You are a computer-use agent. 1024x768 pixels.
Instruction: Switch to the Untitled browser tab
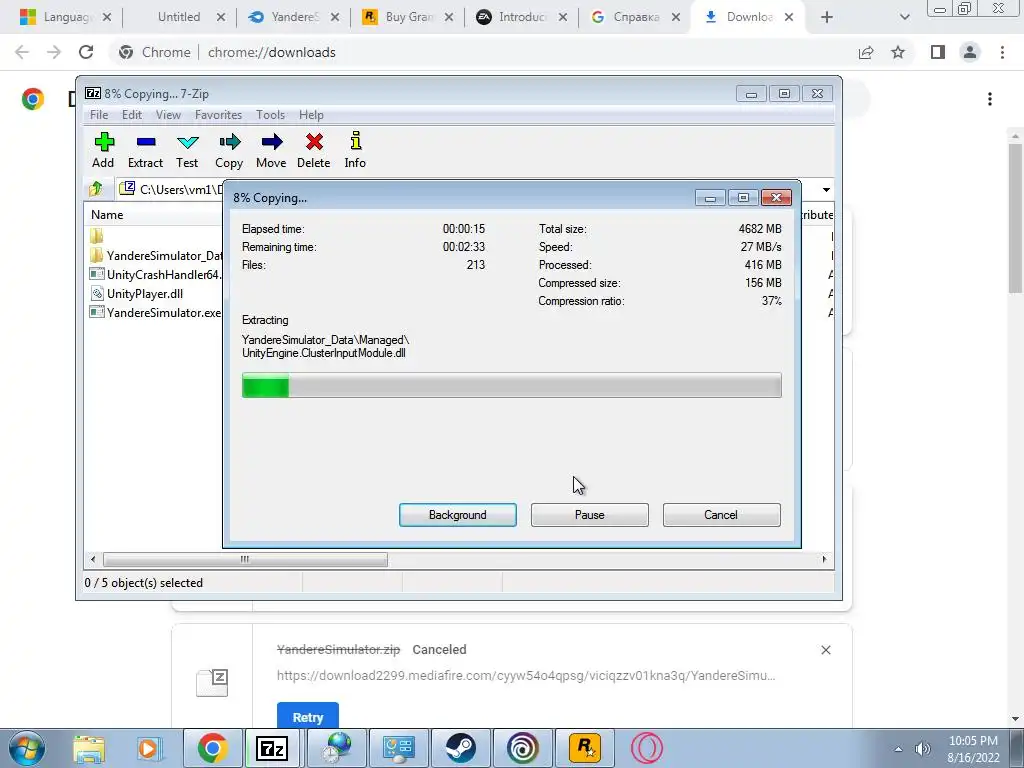179,17
